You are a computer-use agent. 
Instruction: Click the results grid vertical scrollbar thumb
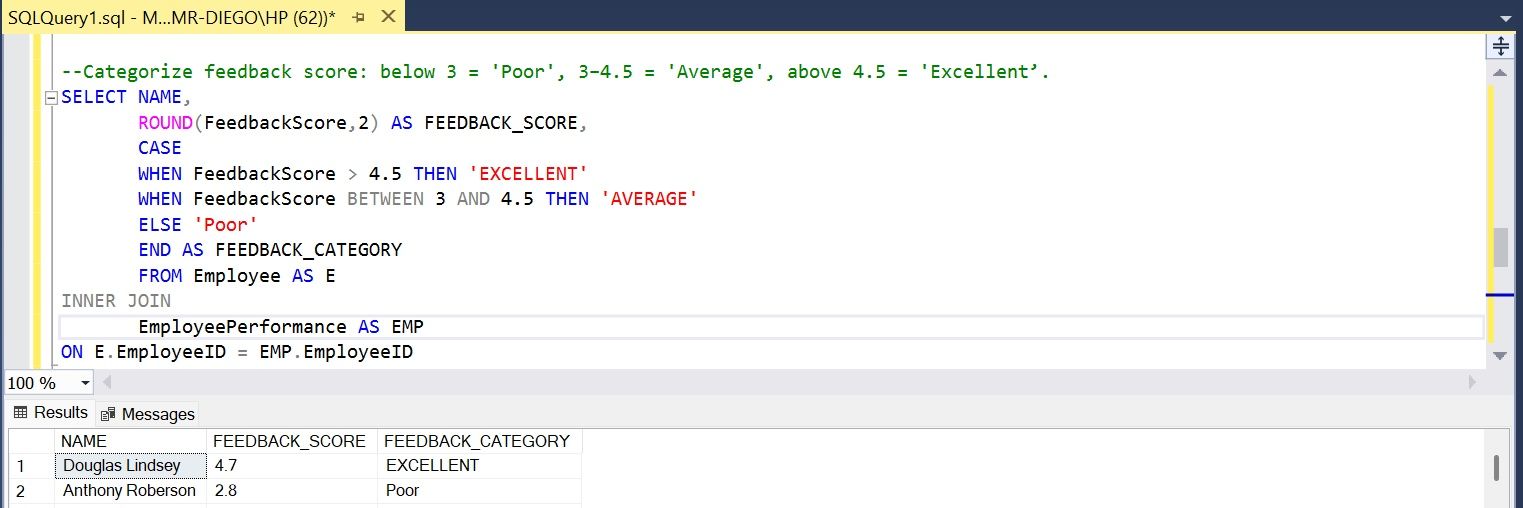(1496, 468)
